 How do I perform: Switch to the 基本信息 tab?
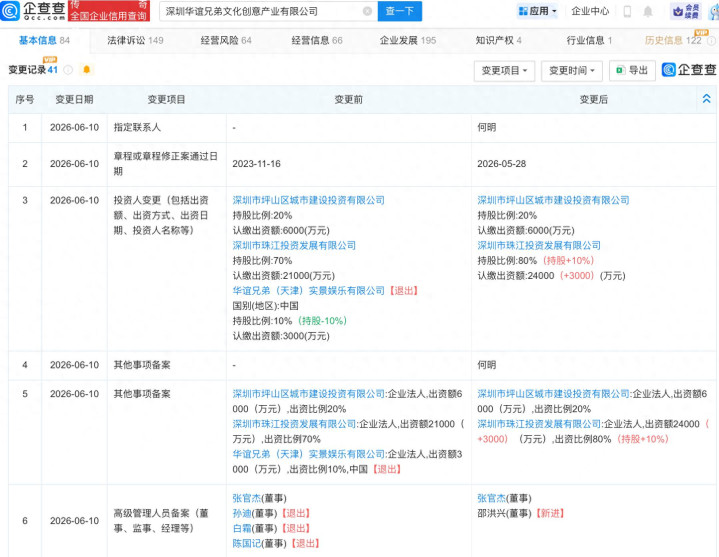44,40
